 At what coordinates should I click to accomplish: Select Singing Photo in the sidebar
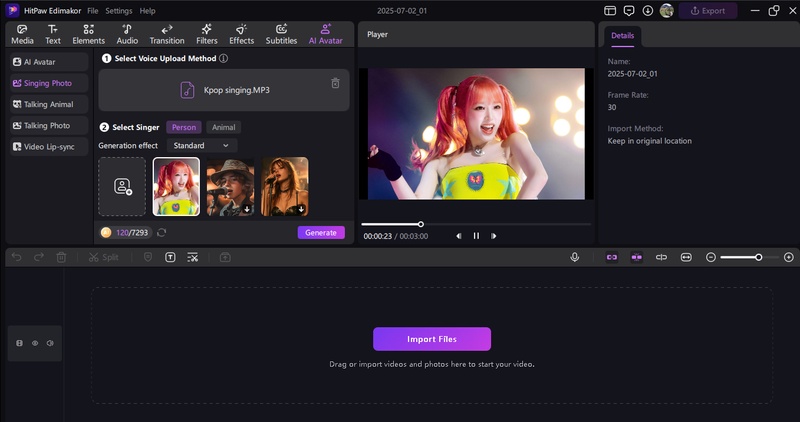point(49,83)
